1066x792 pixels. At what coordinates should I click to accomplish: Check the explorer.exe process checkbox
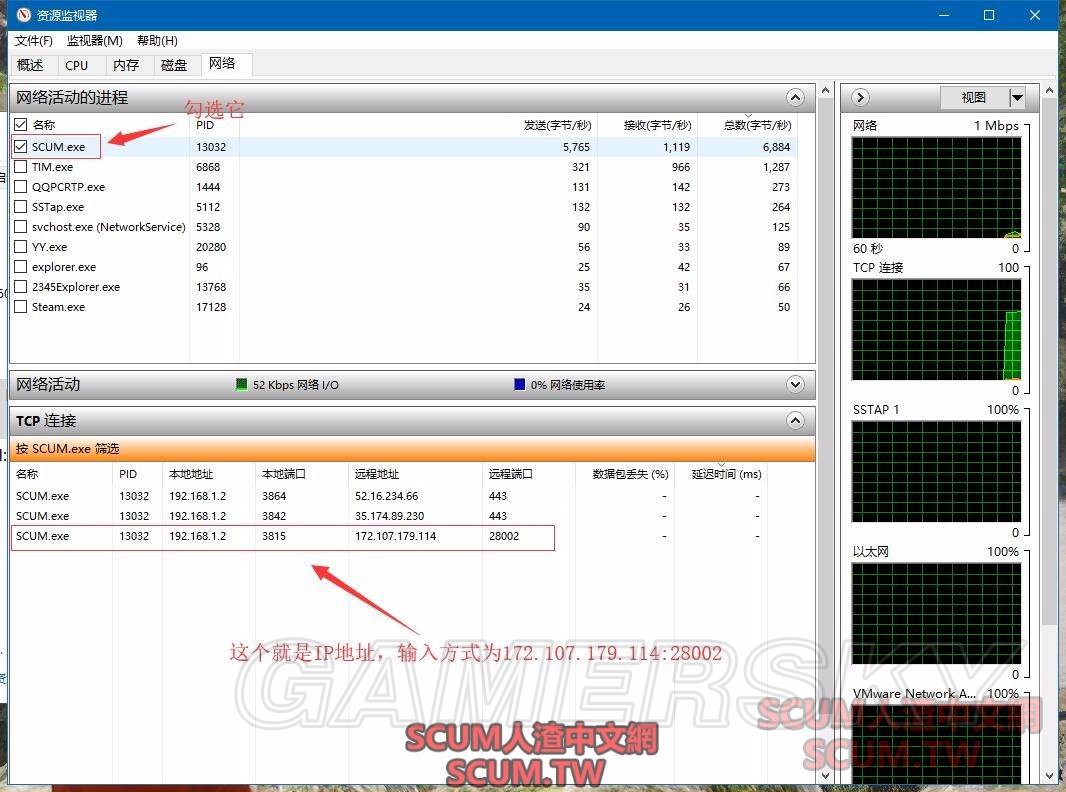[x=20, y=266]
